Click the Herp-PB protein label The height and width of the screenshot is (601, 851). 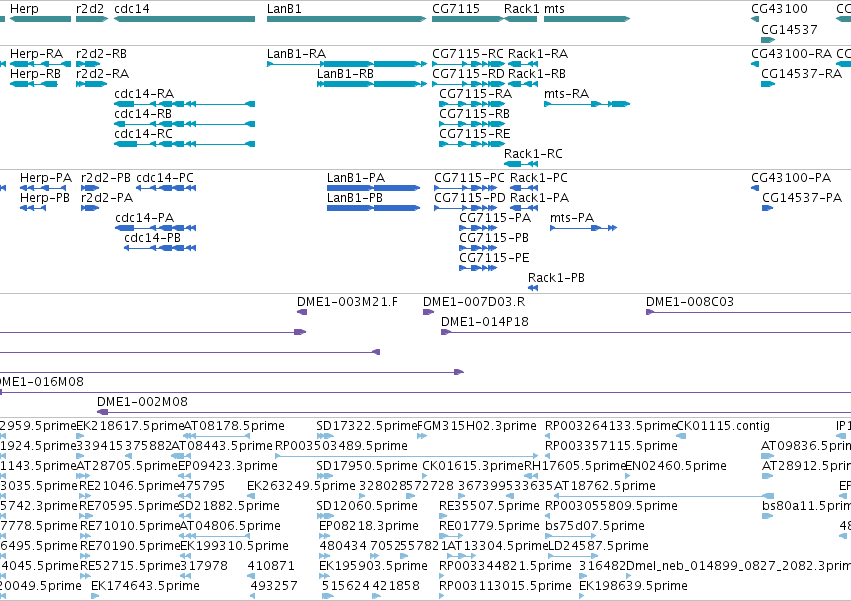[45, 198]
